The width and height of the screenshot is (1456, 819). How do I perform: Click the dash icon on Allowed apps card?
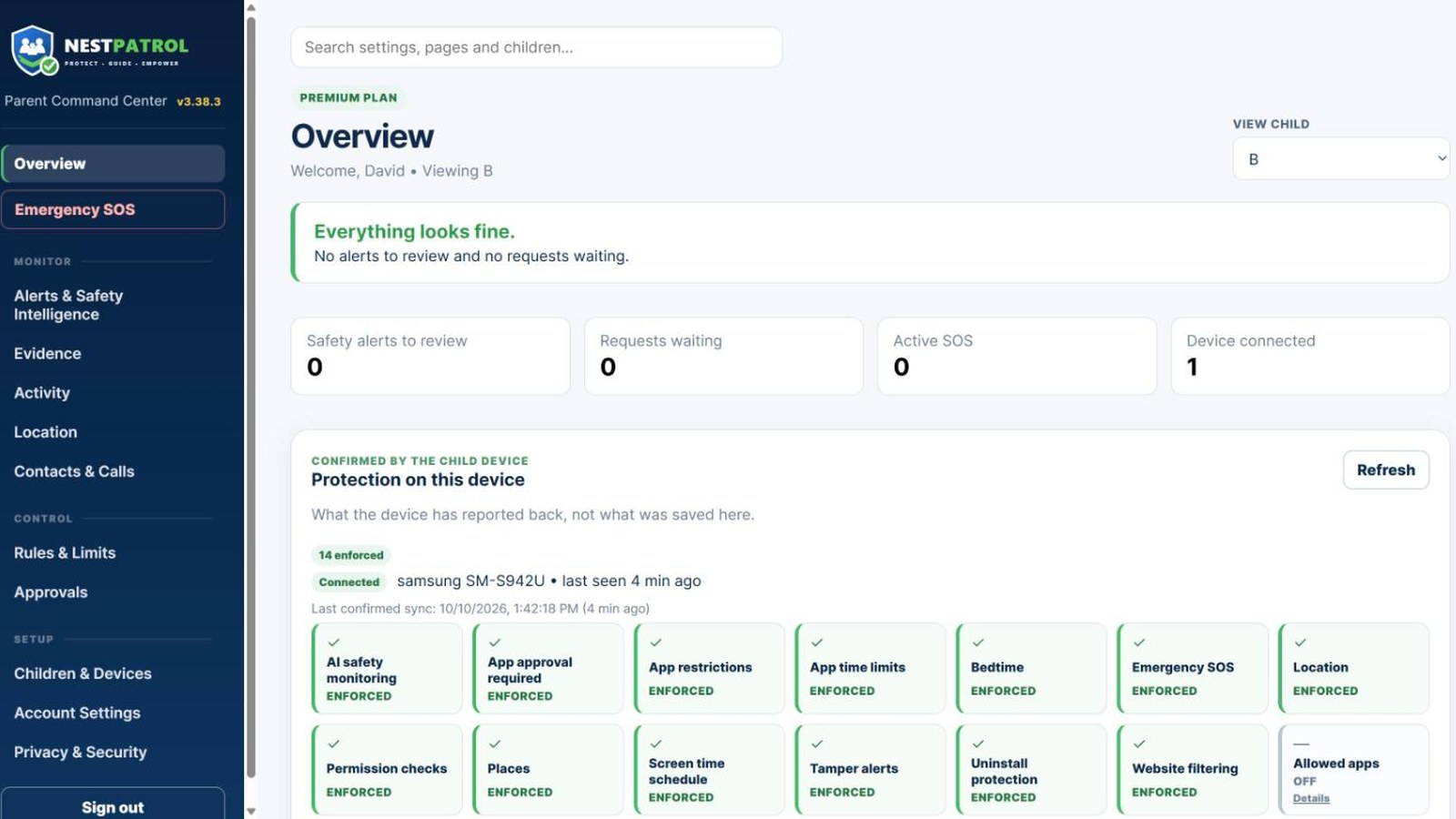pyautogui.click(x=1301, y=743)
